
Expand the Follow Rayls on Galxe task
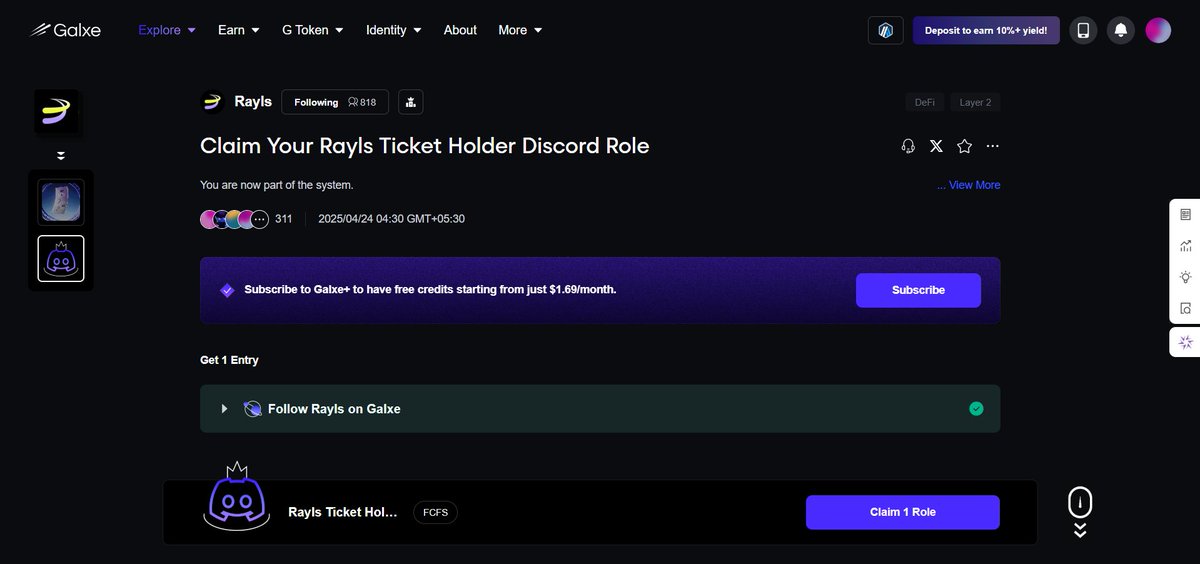click(x=224, y=409)
